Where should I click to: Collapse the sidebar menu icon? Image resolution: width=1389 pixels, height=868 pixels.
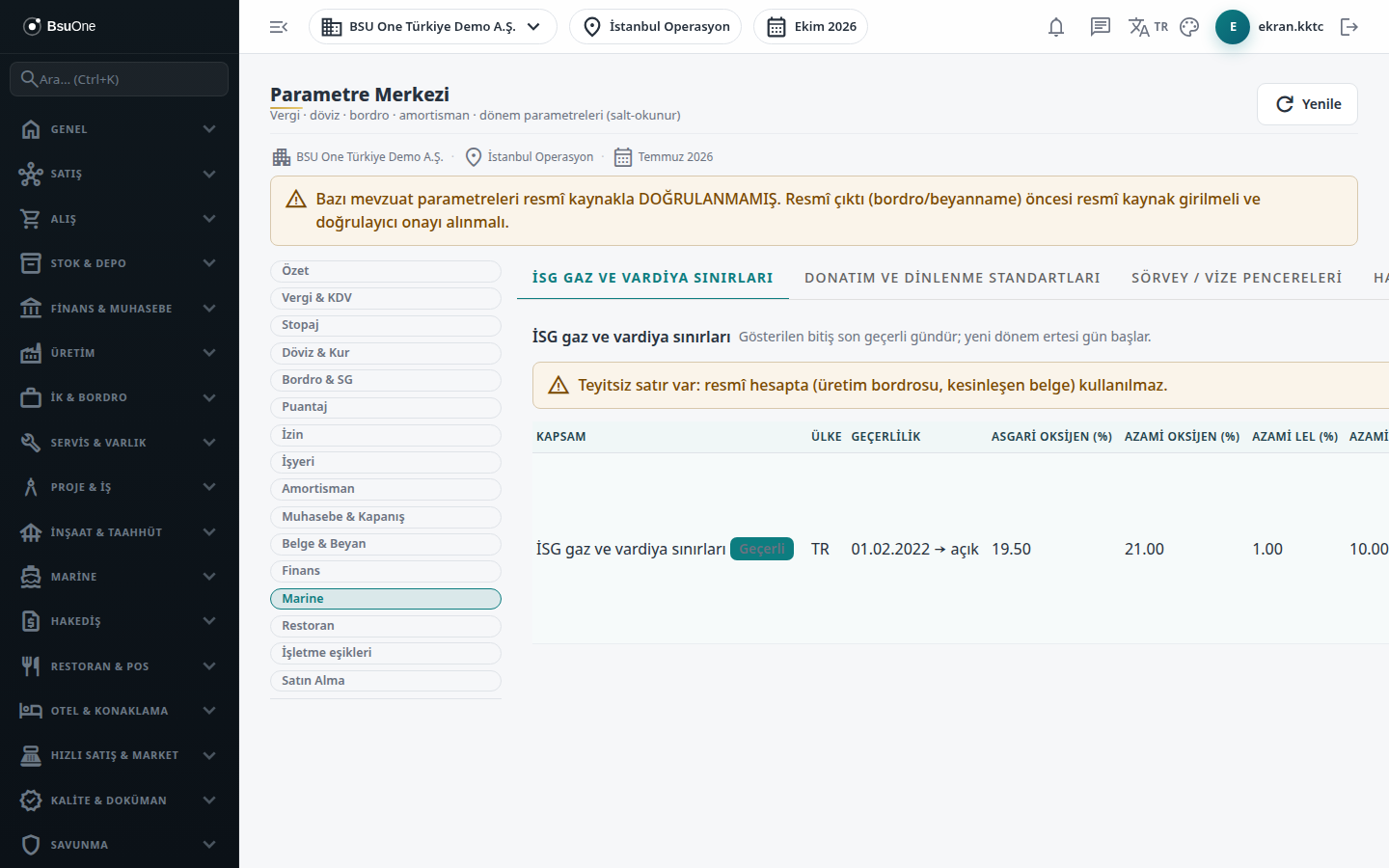(279, 27)
